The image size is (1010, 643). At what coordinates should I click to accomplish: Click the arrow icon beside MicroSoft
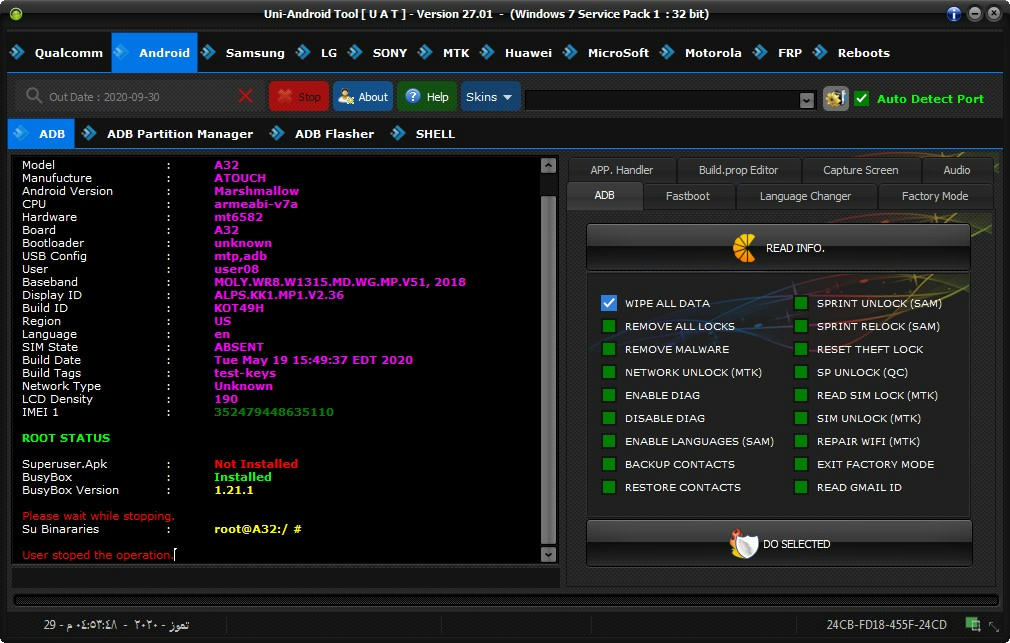tap(570, 52)
